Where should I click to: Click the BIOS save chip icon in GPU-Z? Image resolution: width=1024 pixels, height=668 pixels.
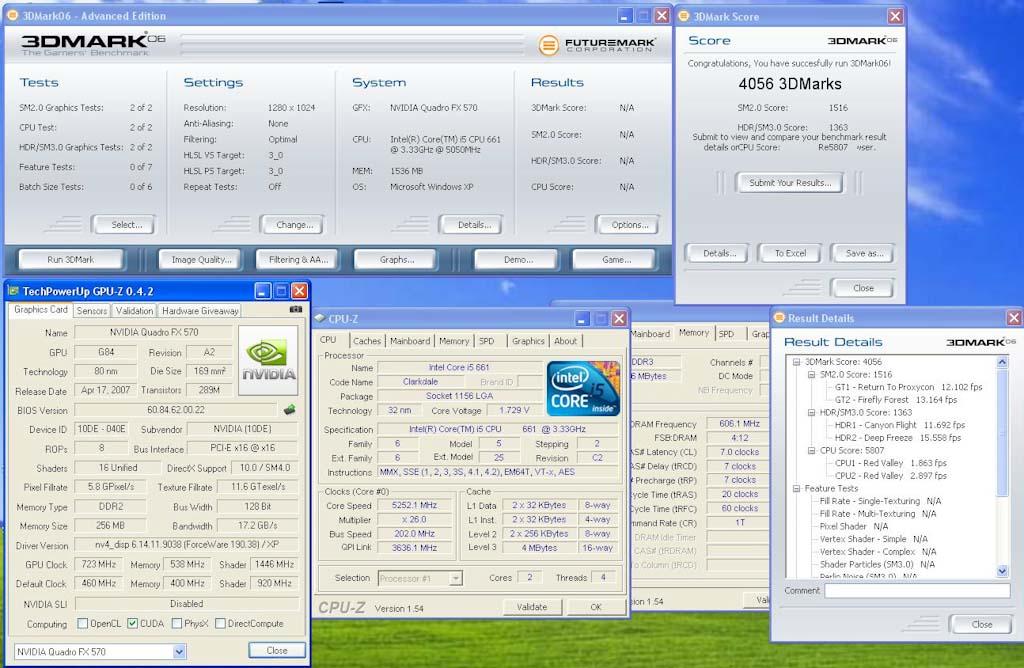point(289,409)
